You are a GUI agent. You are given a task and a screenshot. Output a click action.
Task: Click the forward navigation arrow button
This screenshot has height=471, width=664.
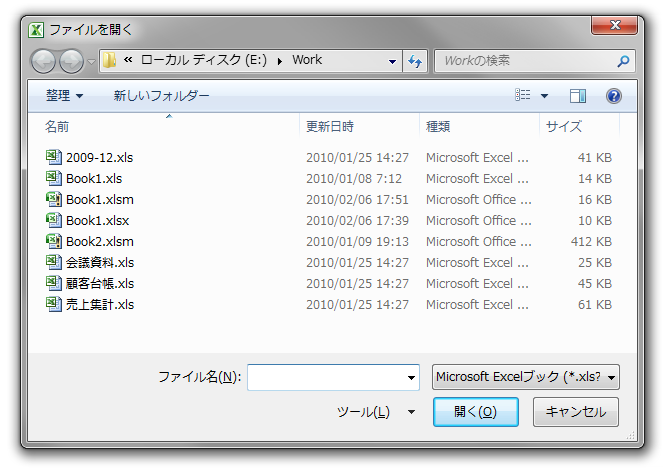tap(71, 61)
